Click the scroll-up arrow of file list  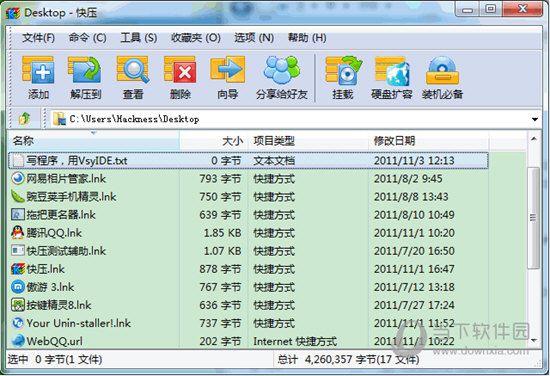(534, 139)
